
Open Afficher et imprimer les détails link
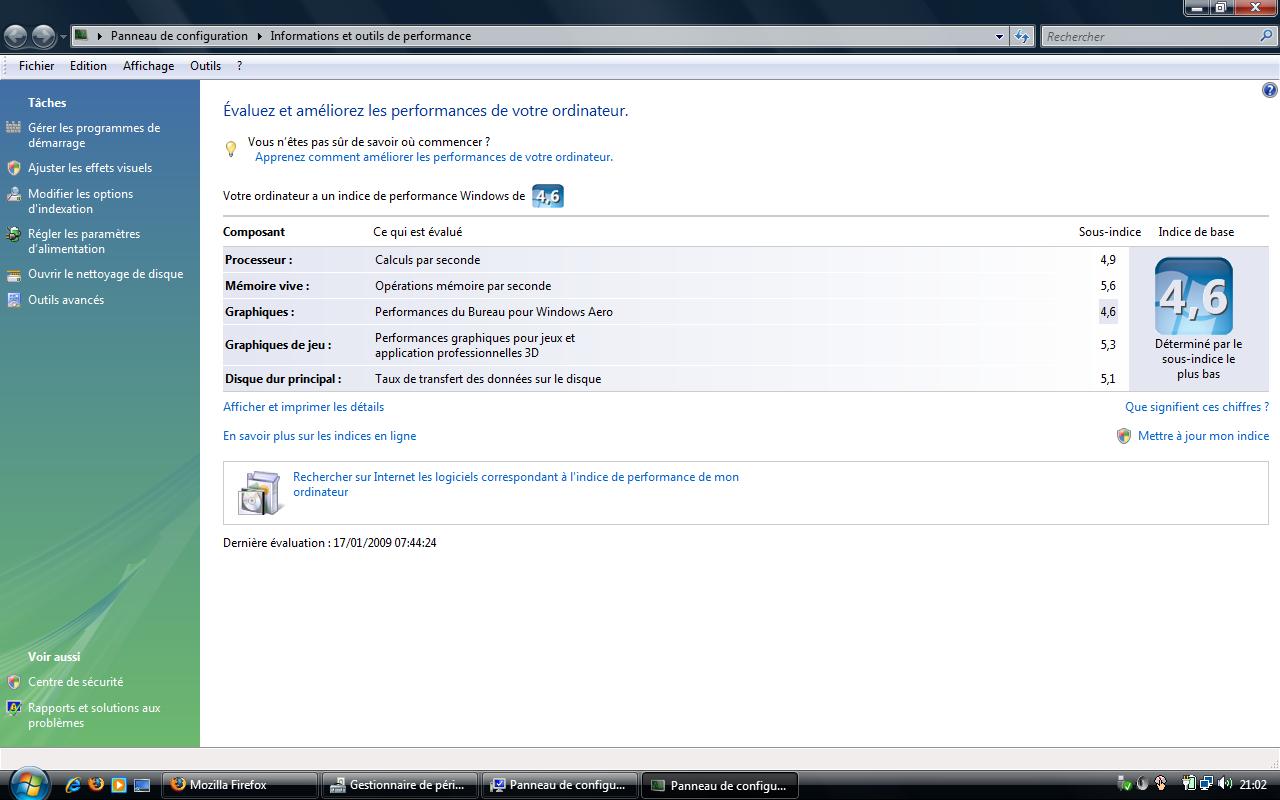pos(303,407)
